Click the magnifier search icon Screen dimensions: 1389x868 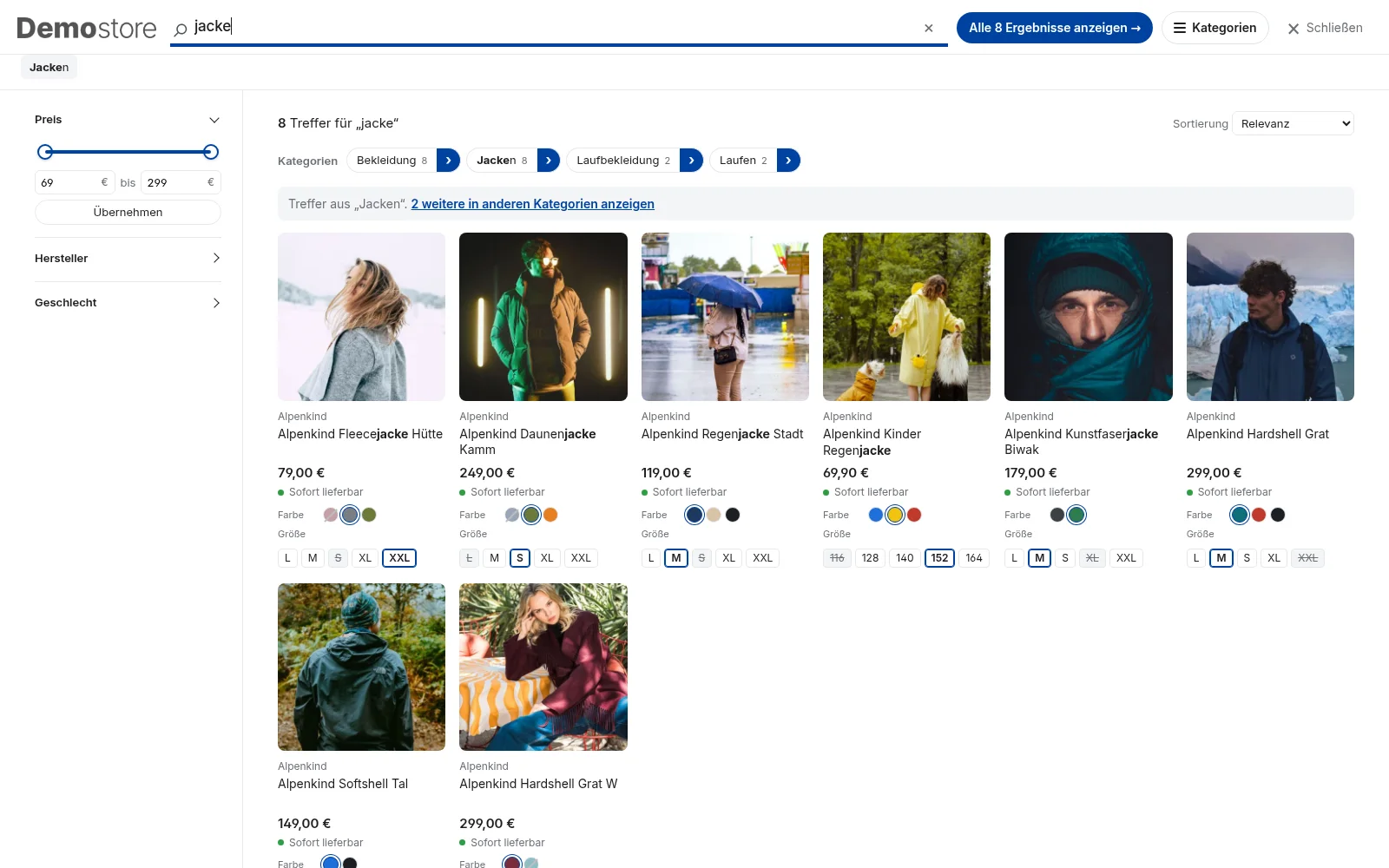(181, 30)
